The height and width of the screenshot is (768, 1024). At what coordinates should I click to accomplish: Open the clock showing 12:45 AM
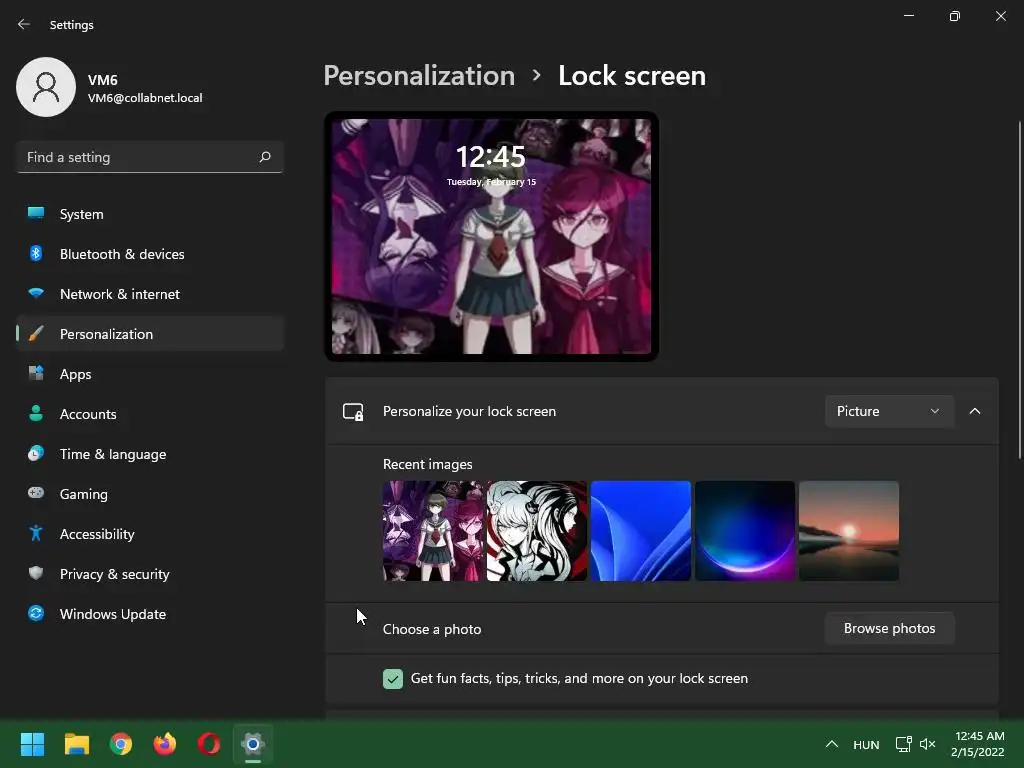[x=978, y=744]
